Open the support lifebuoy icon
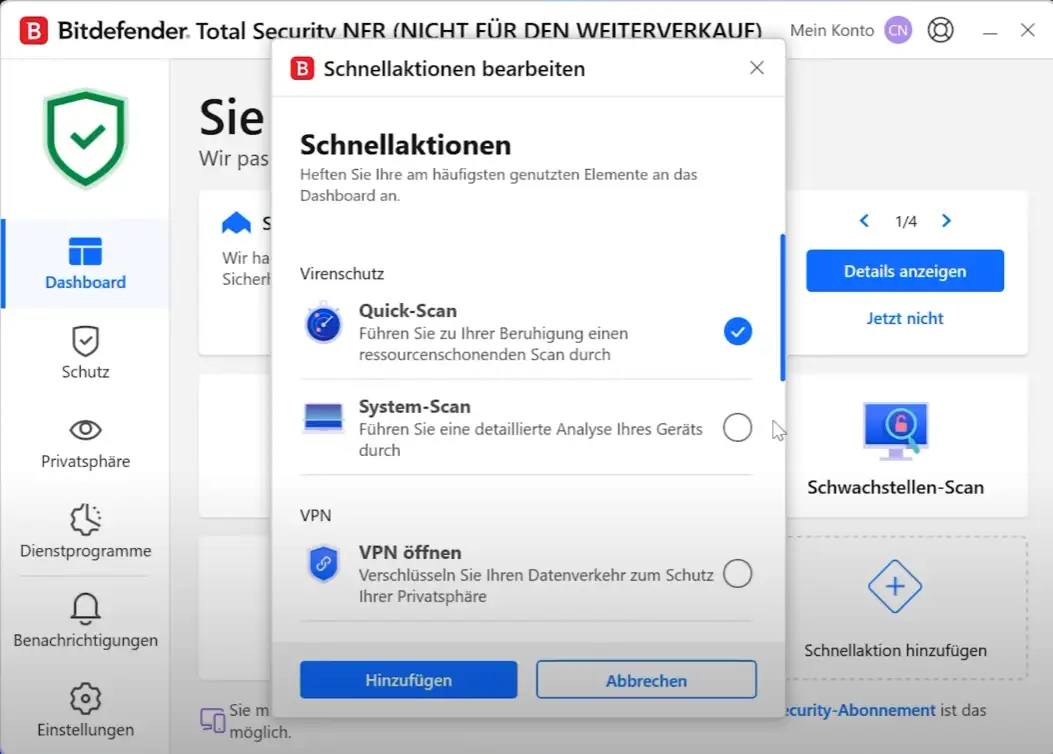This screenshot has height=754, width=1053. pos(940,30)
